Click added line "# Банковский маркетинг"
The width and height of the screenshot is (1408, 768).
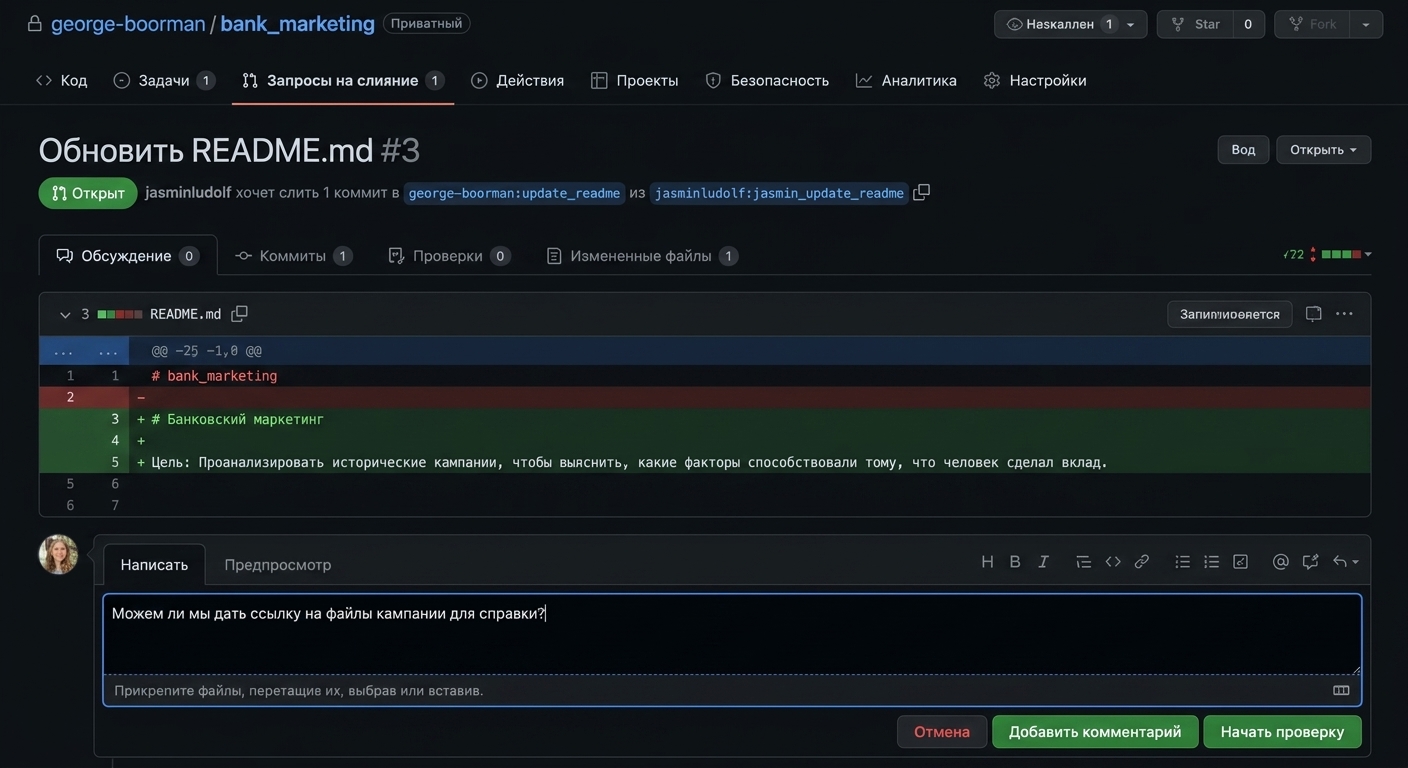coord(238,419)
